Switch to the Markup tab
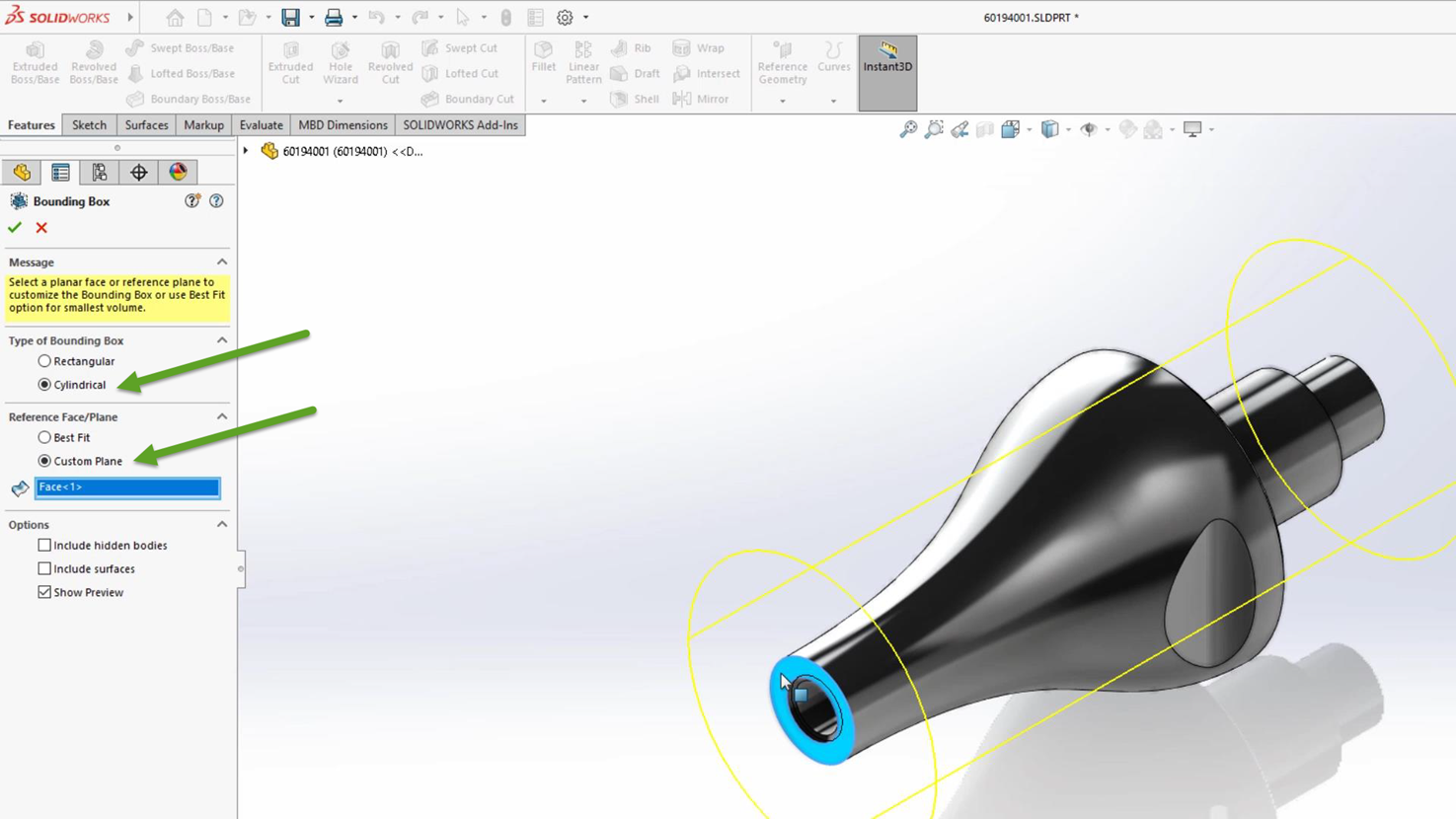Viewport: 1456px width, 819px height. (204, 125)
